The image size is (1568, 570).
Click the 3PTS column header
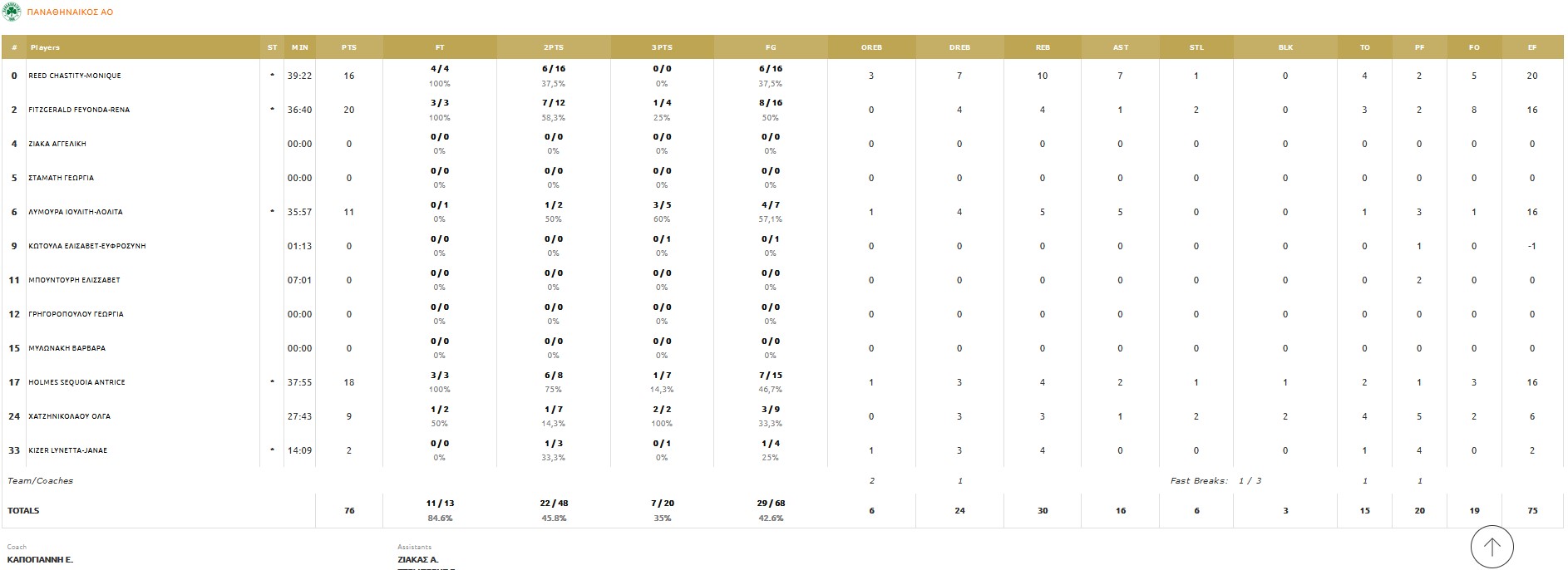click(662, 47)
